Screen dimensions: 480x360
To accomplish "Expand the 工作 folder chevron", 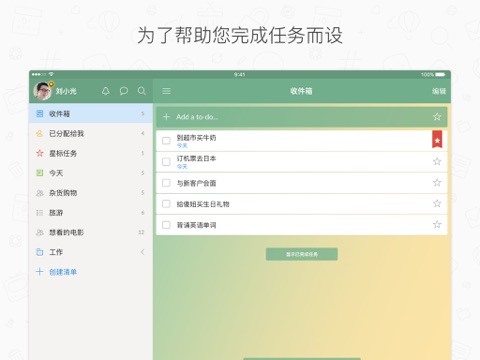I will (142, 252).
